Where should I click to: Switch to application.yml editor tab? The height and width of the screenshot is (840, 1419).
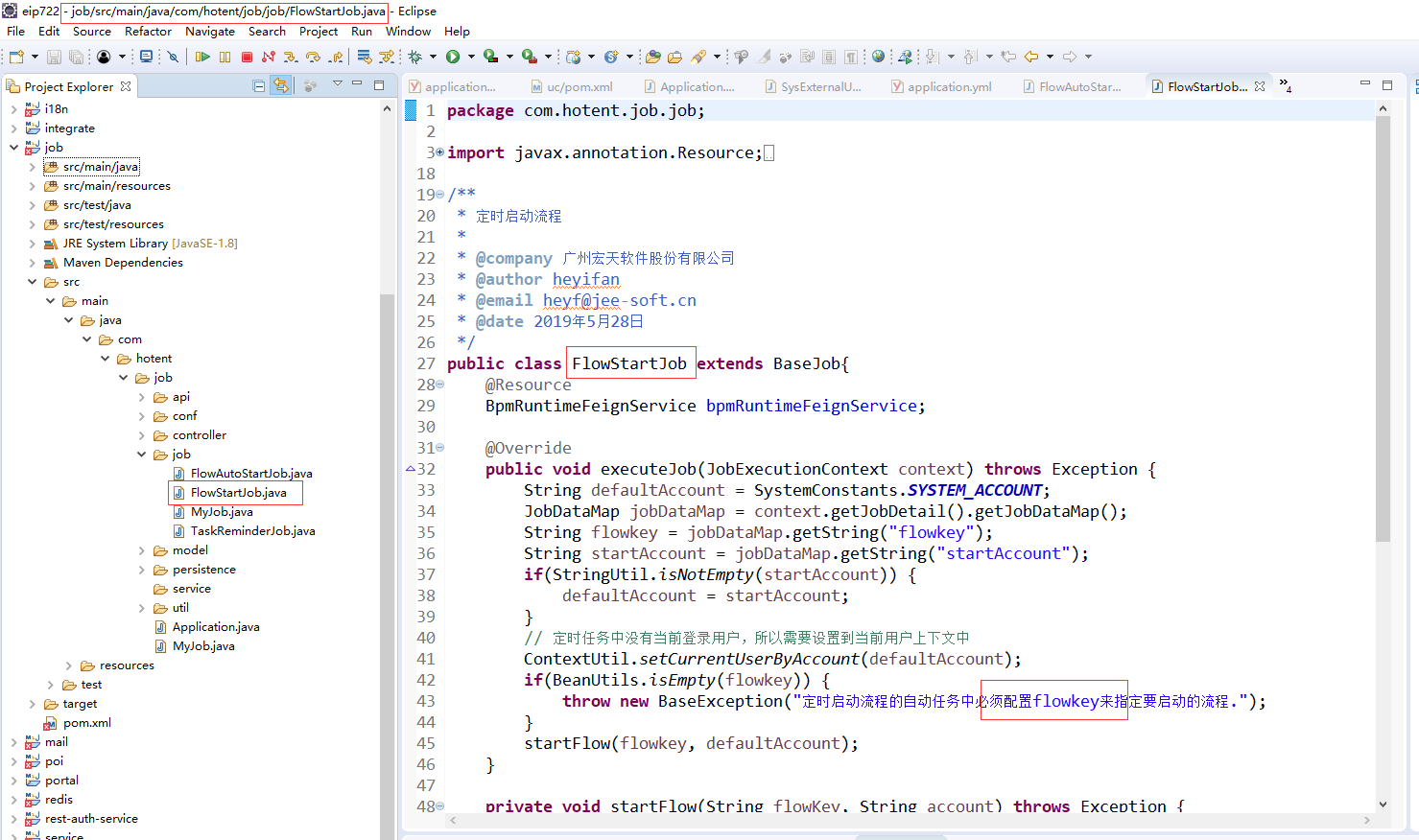pos(941,86)
